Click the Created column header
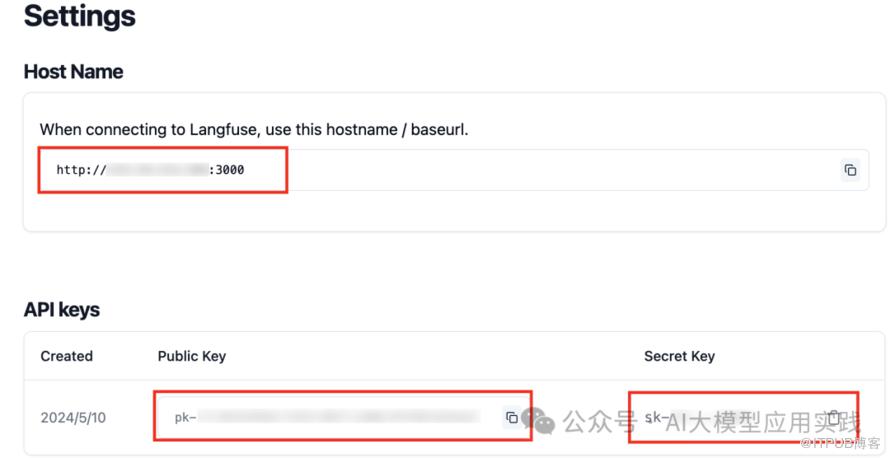The image size is (890, 458). [x=67, y=356]
